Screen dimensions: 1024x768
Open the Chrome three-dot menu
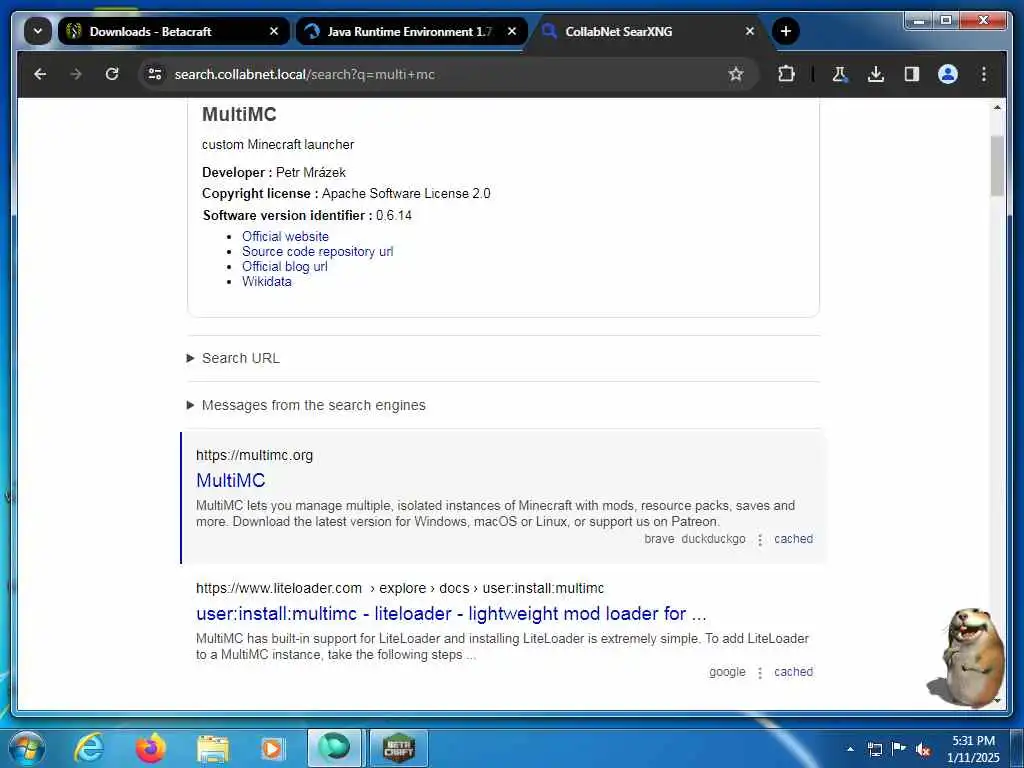(x=984, y=74)
